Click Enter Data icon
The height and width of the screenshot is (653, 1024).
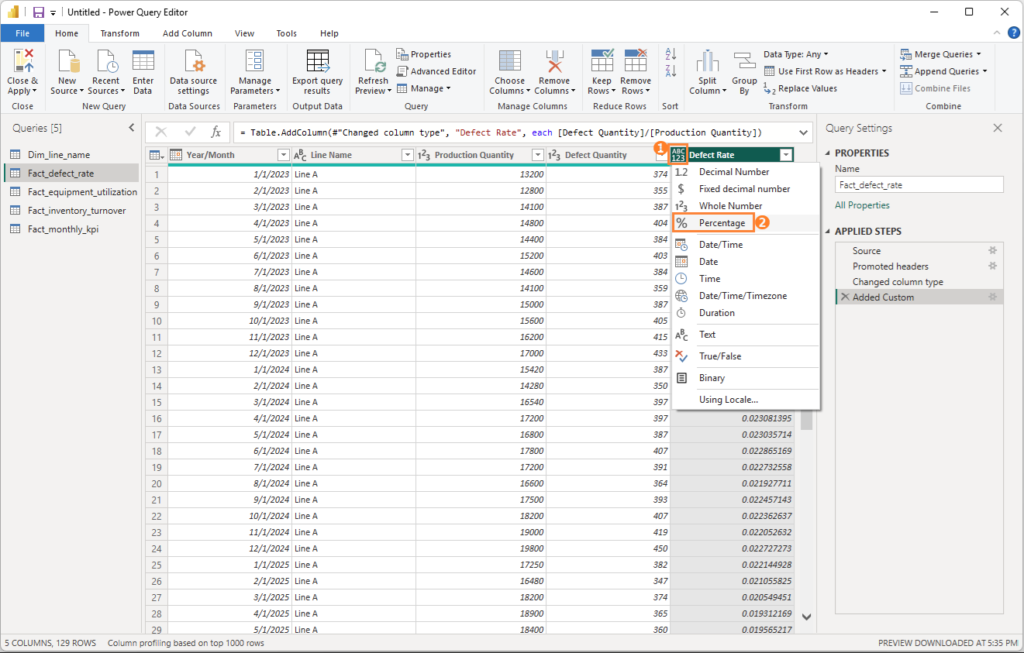(143, 61)
